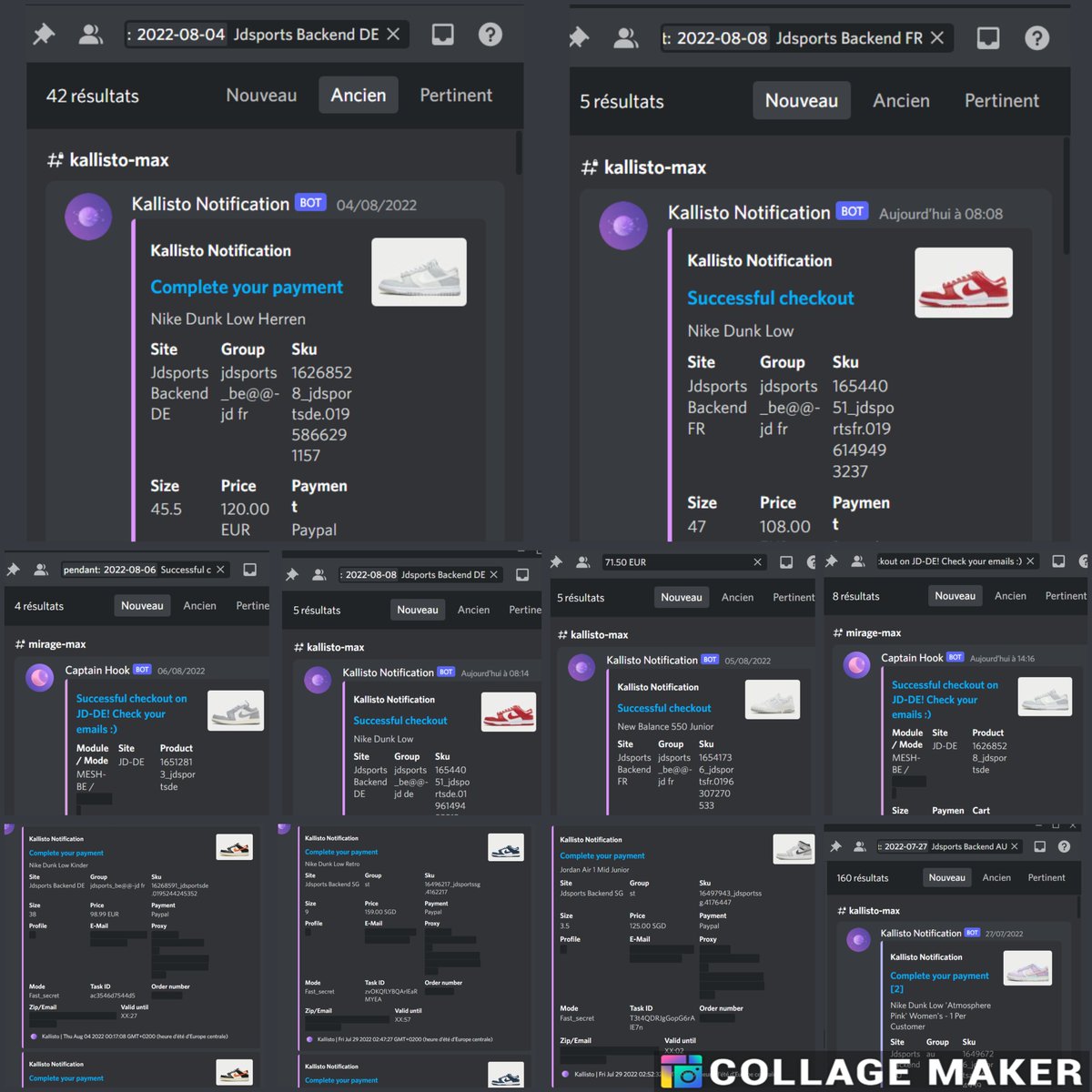Open the Jordan 1 thumbnail in the 06/08/2022 message

236,711
